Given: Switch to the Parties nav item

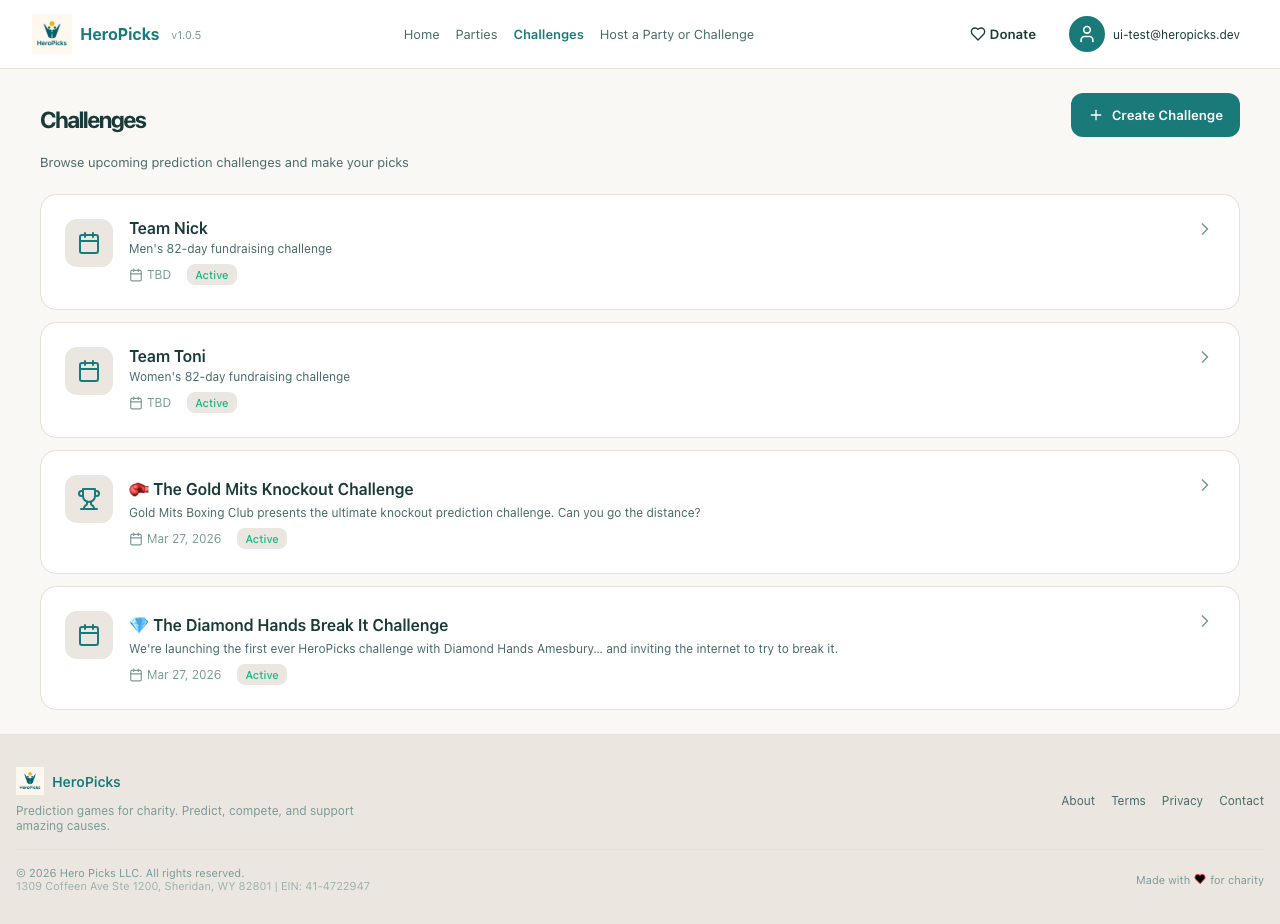Looking at the screenshot, I should (476, 34).
